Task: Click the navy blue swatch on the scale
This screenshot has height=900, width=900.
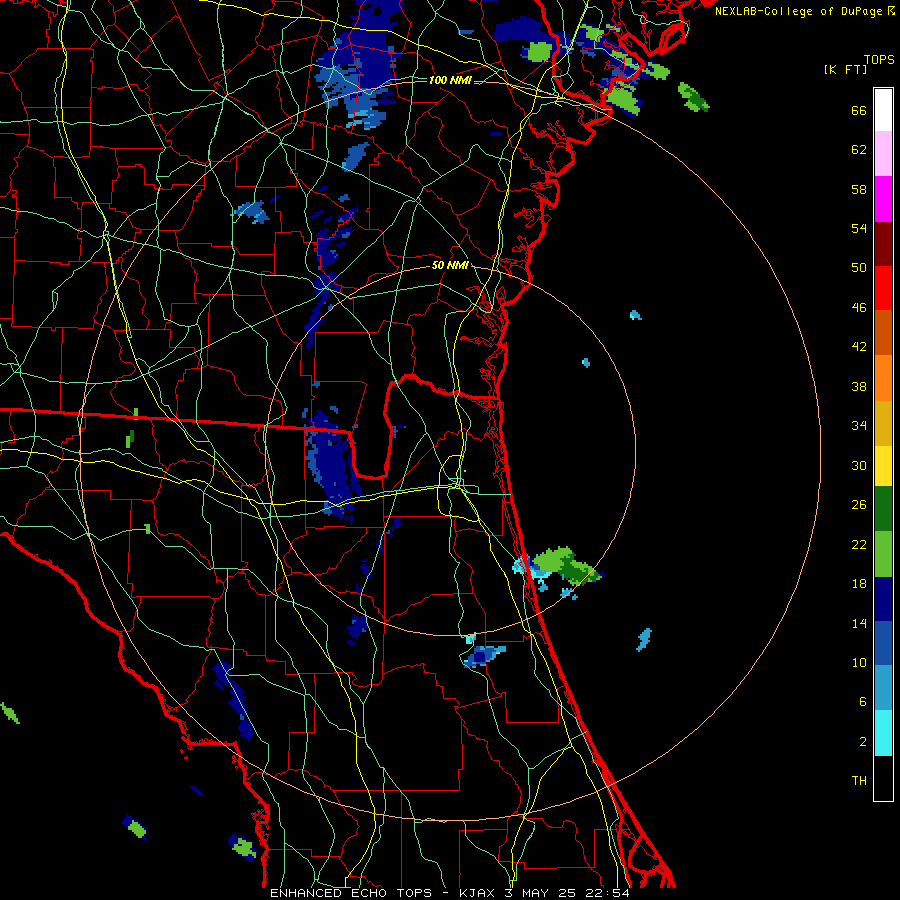Action: click(883, 599)
